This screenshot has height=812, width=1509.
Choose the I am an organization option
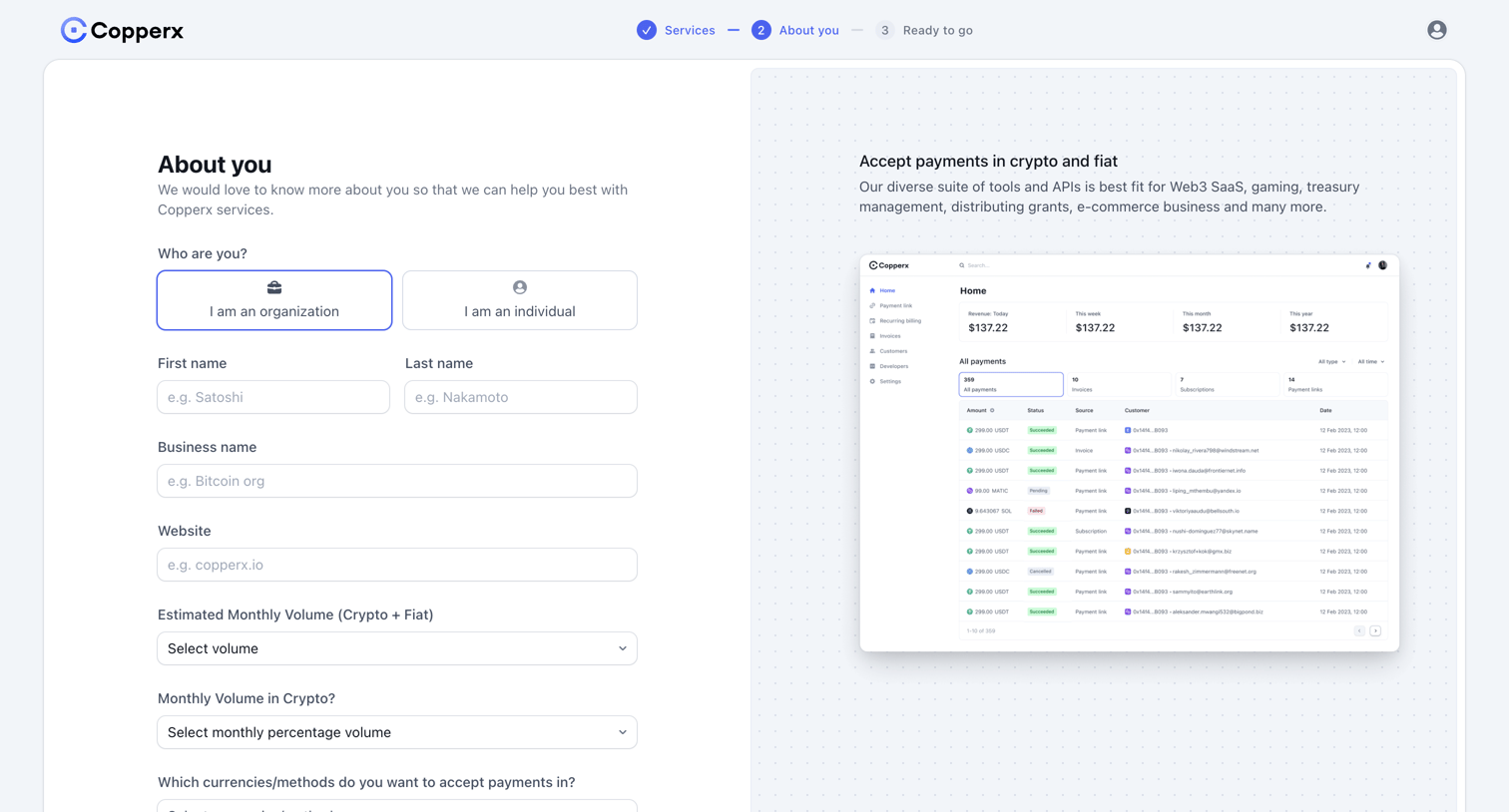tap(274, 300)
